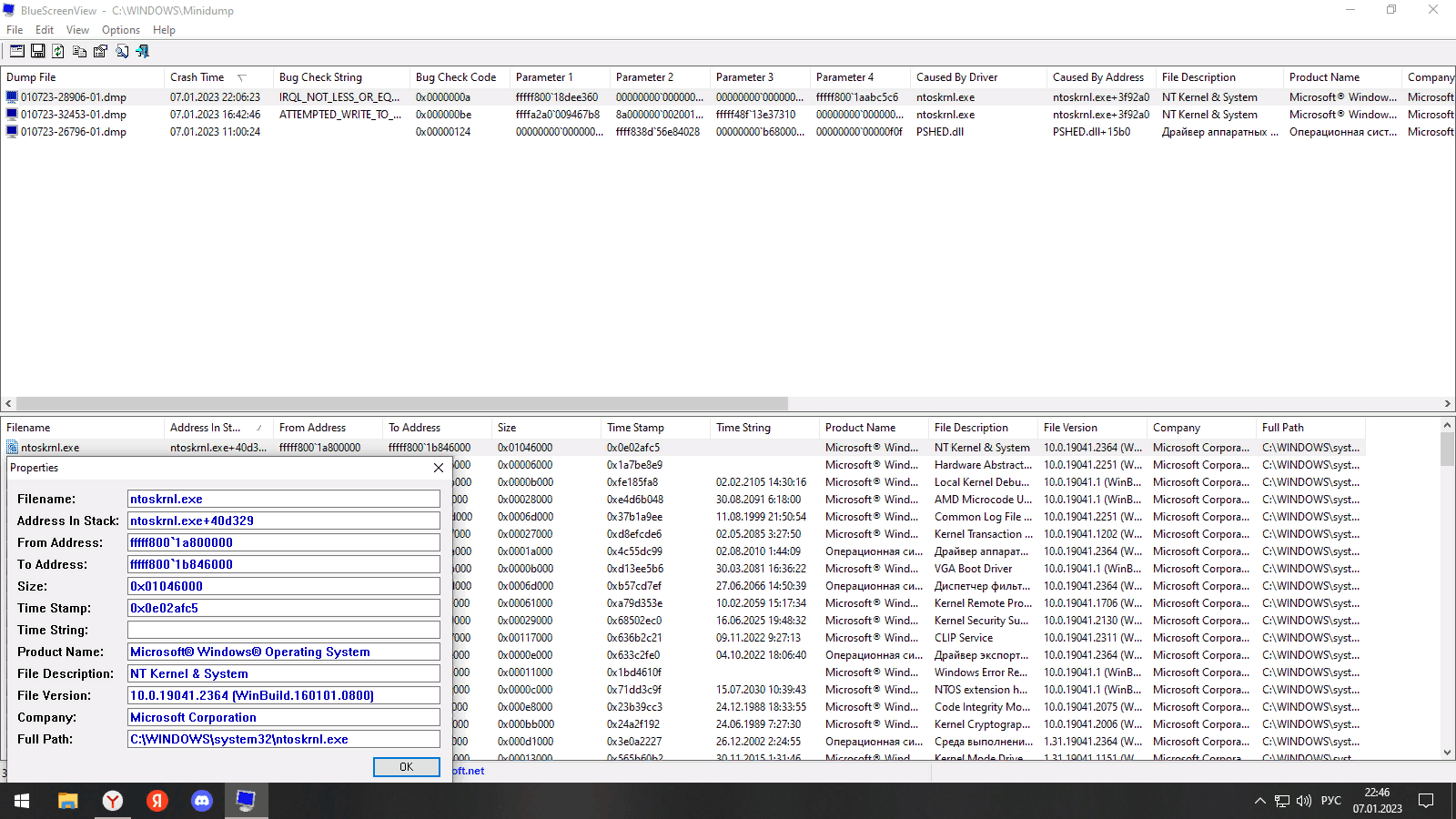
Task: Open Windows Start menu
Action: (22, 801)
